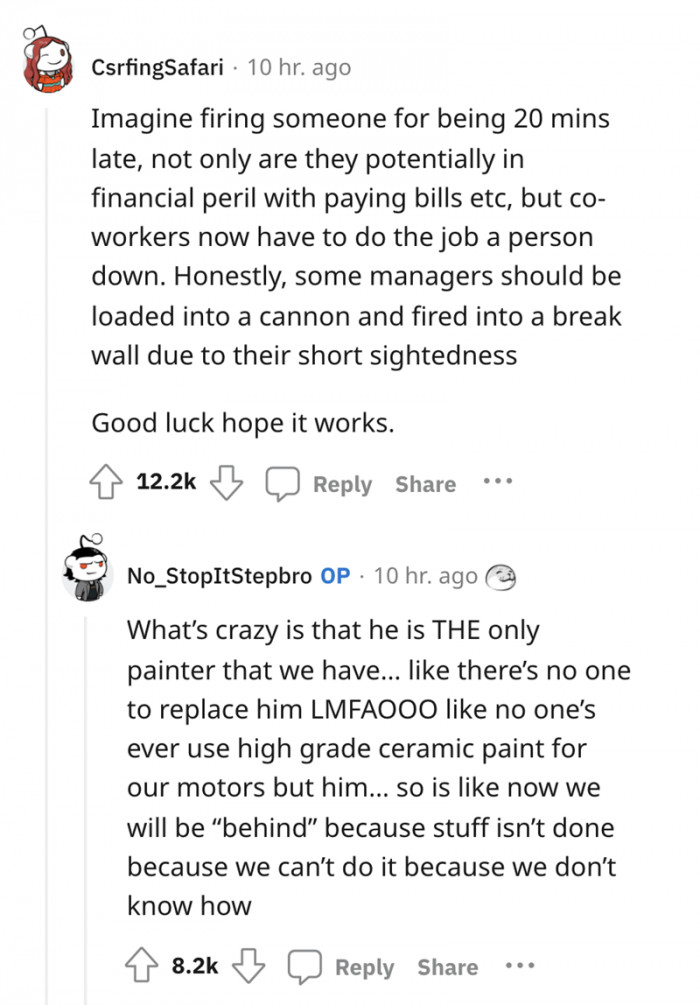Open CsrfingSafari's avatar picture

[48, 62]
